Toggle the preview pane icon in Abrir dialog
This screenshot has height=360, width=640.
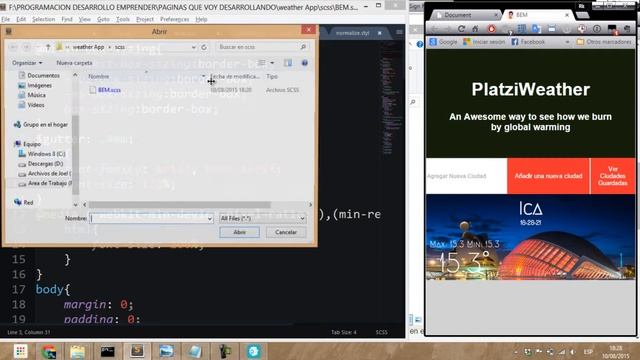(288, 63)
